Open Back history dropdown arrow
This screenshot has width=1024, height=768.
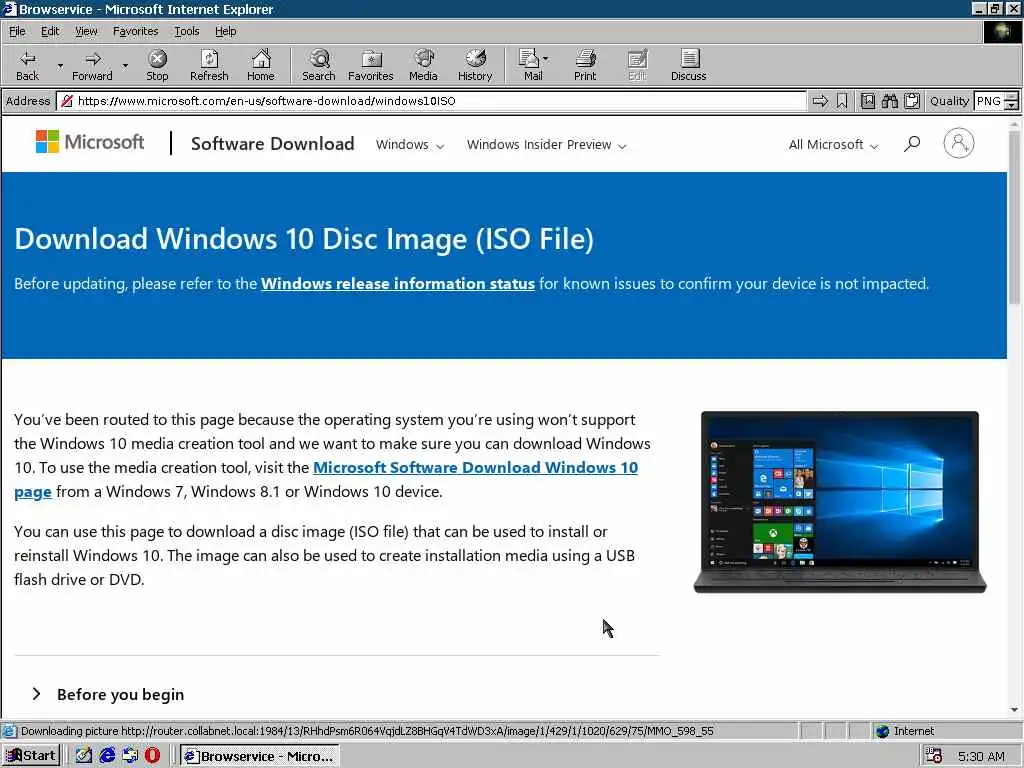[60, 65]
